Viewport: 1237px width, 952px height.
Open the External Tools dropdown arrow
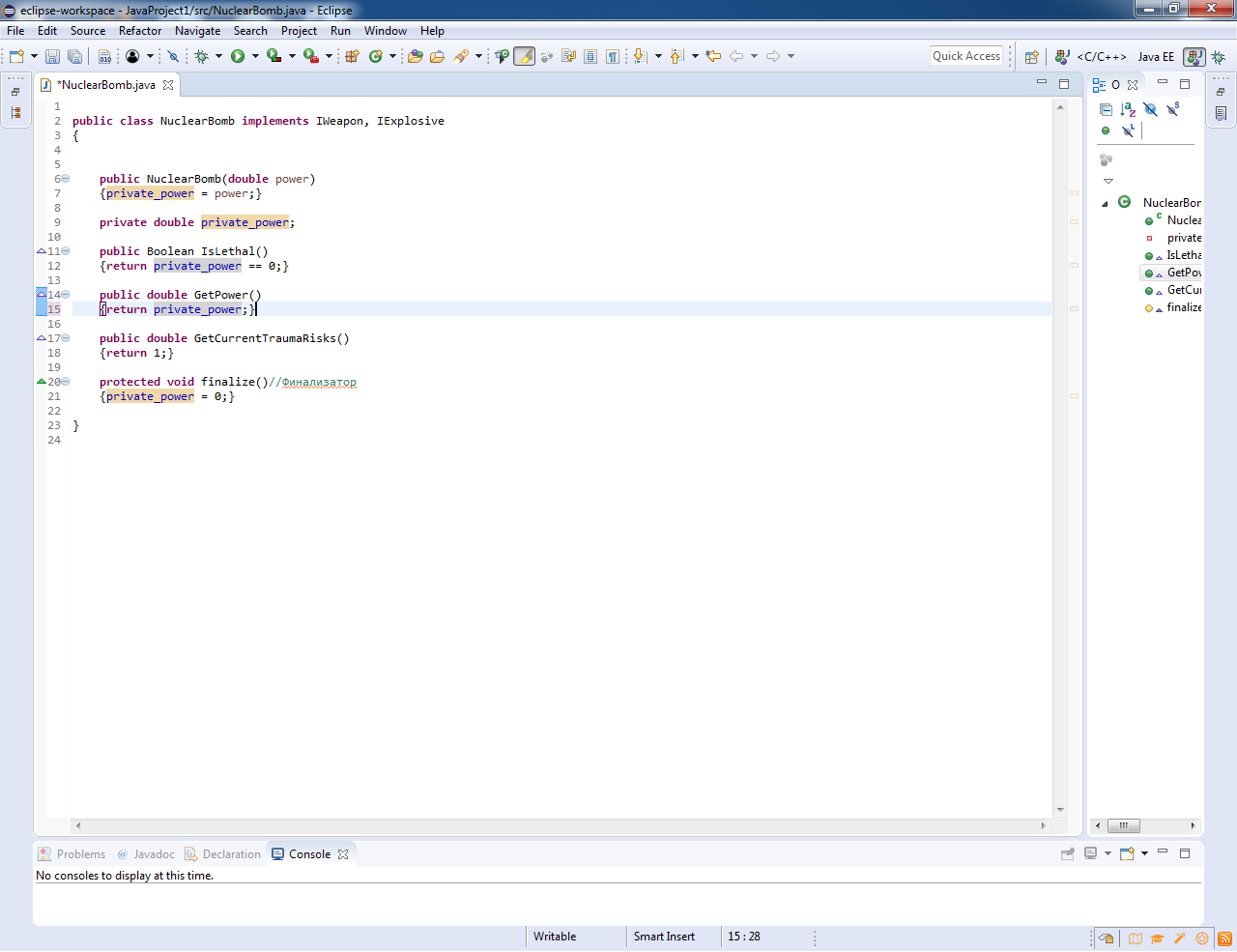point(329,56)
